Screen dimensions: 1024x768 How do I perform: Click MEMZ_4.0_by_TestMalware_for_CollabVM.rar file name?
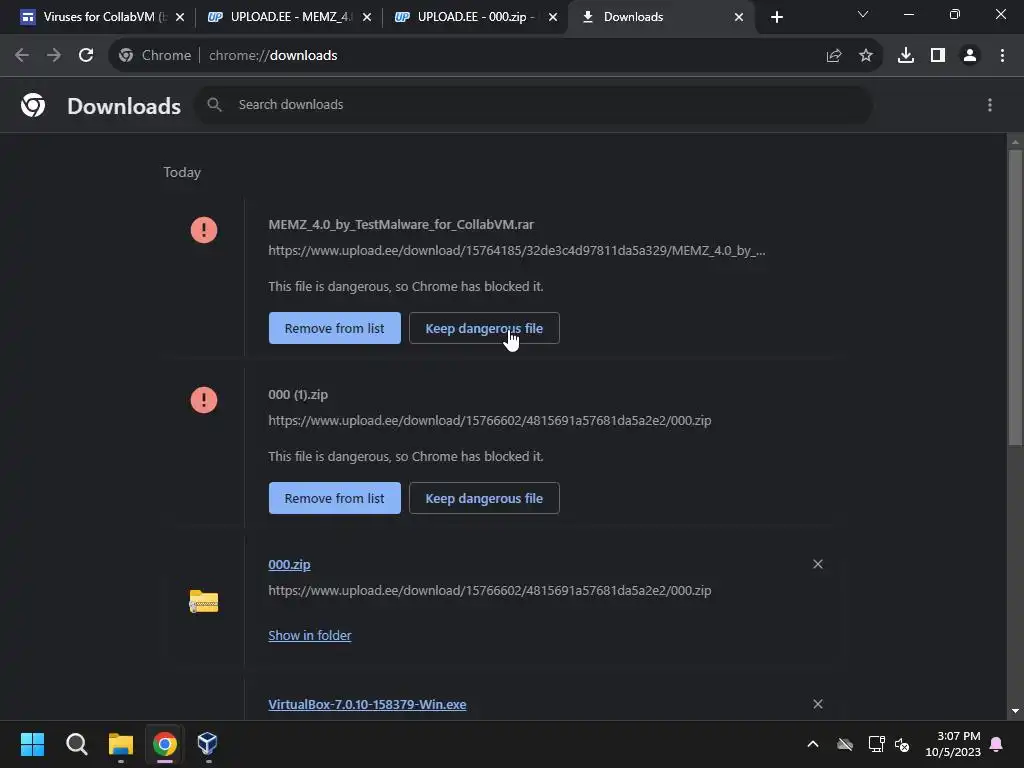(401, 225)
